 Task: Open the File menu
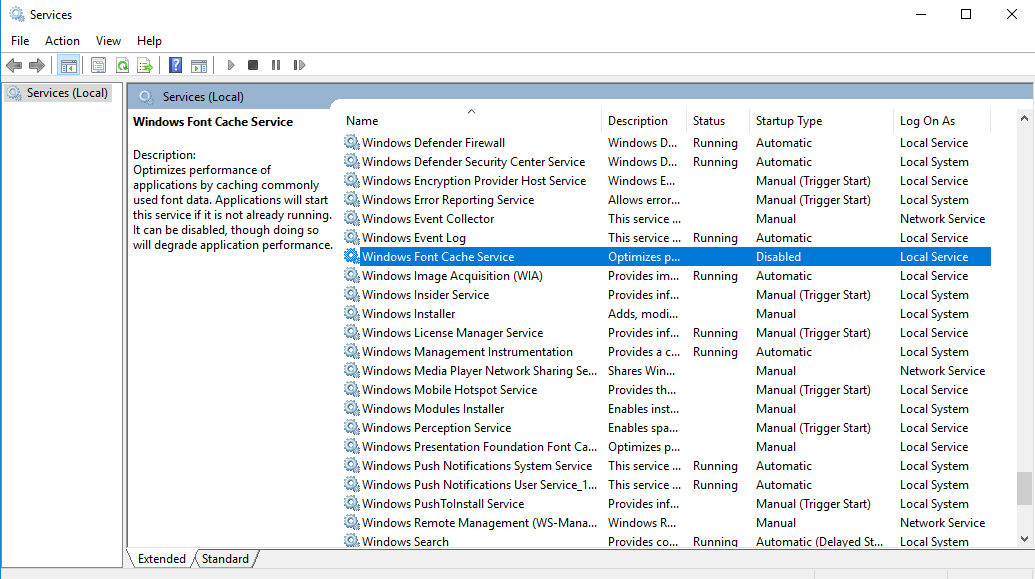click(x=20, y=41)
